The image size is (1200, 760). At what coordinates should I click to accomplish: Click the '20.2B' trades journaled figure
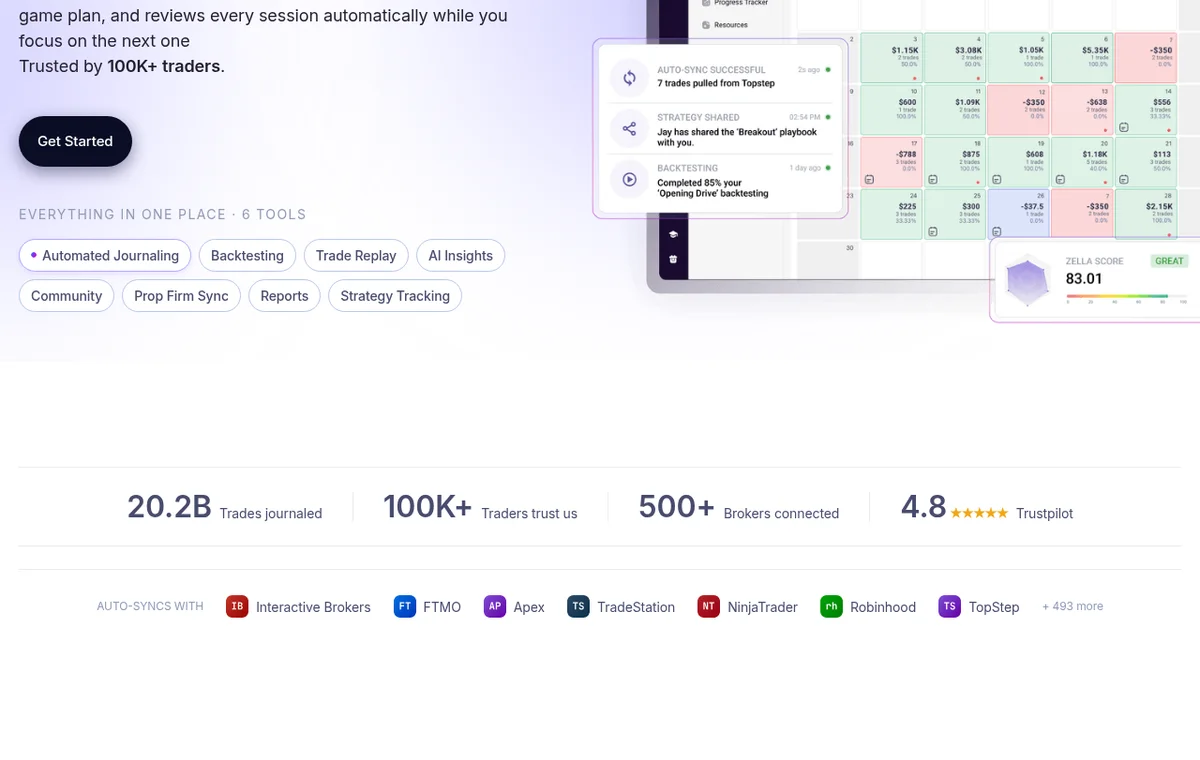coord(169,507)
